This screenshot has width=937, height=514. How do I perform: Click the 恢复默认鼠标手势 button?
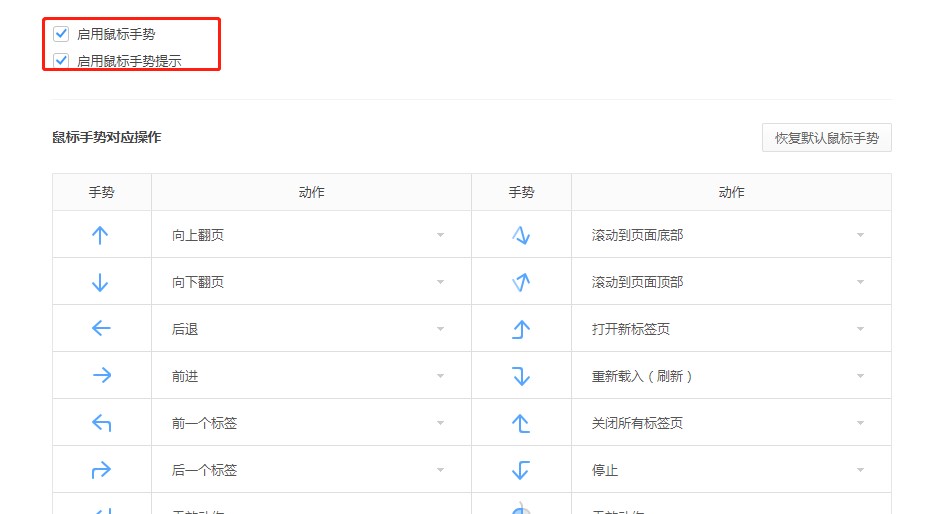click(826, 138)
